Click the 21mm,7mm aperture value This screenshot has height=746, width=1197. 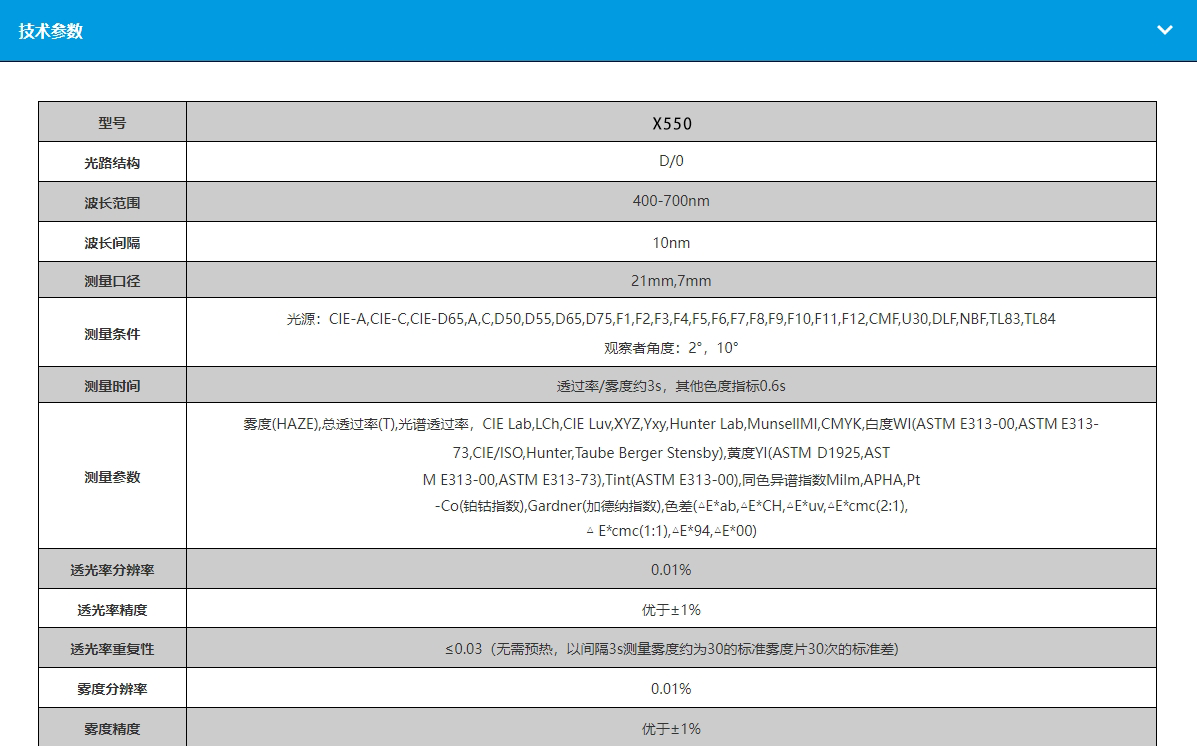click(671, 281)
